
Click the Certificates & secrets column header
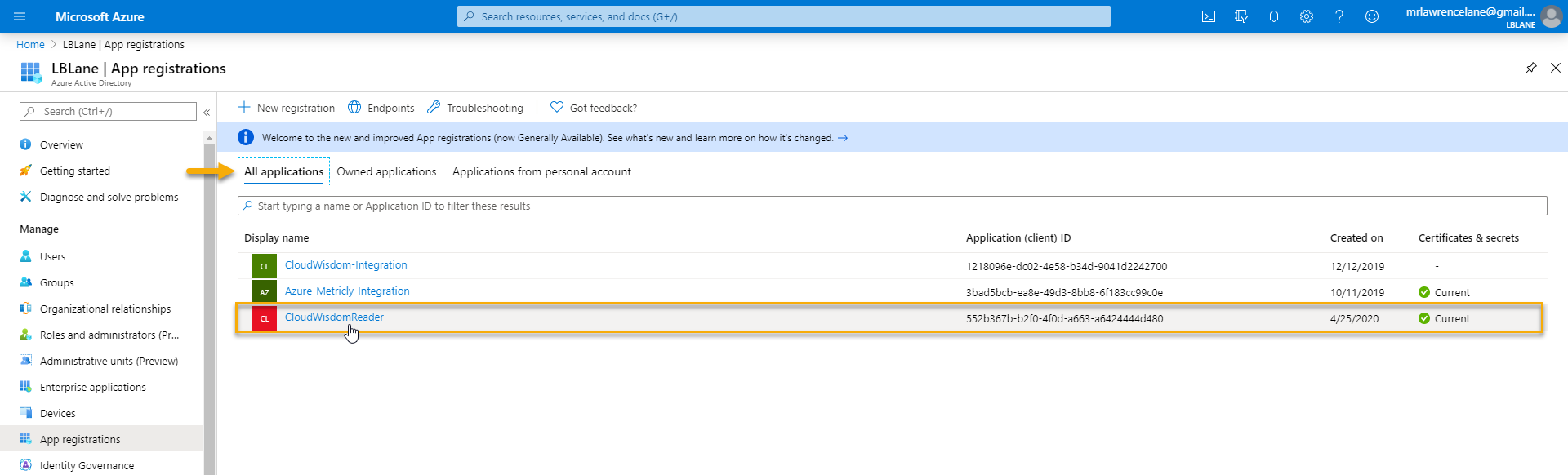(x=1468, y=238)
